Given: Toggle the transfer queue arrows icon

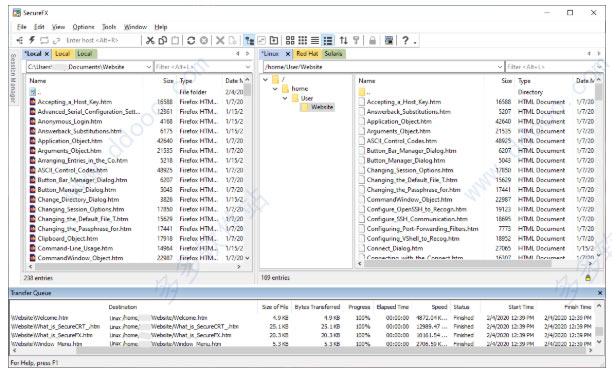Looking at the screenshot, I should (343, 40).
